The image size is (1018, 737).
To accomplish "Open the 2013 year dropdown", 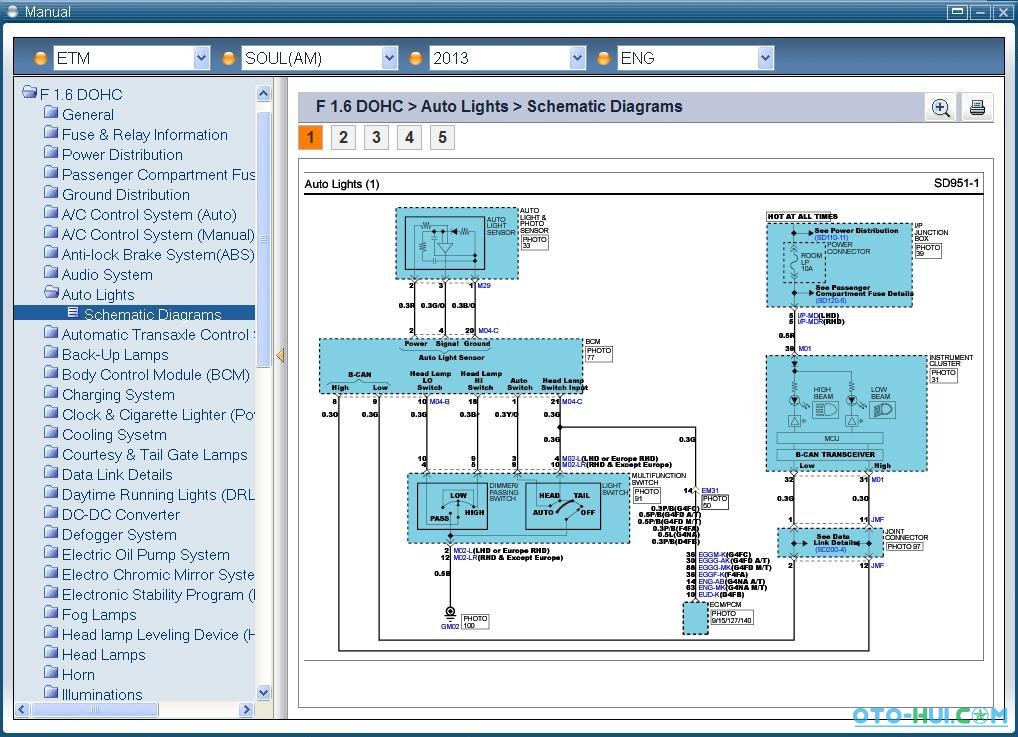I will coord(578,58).
